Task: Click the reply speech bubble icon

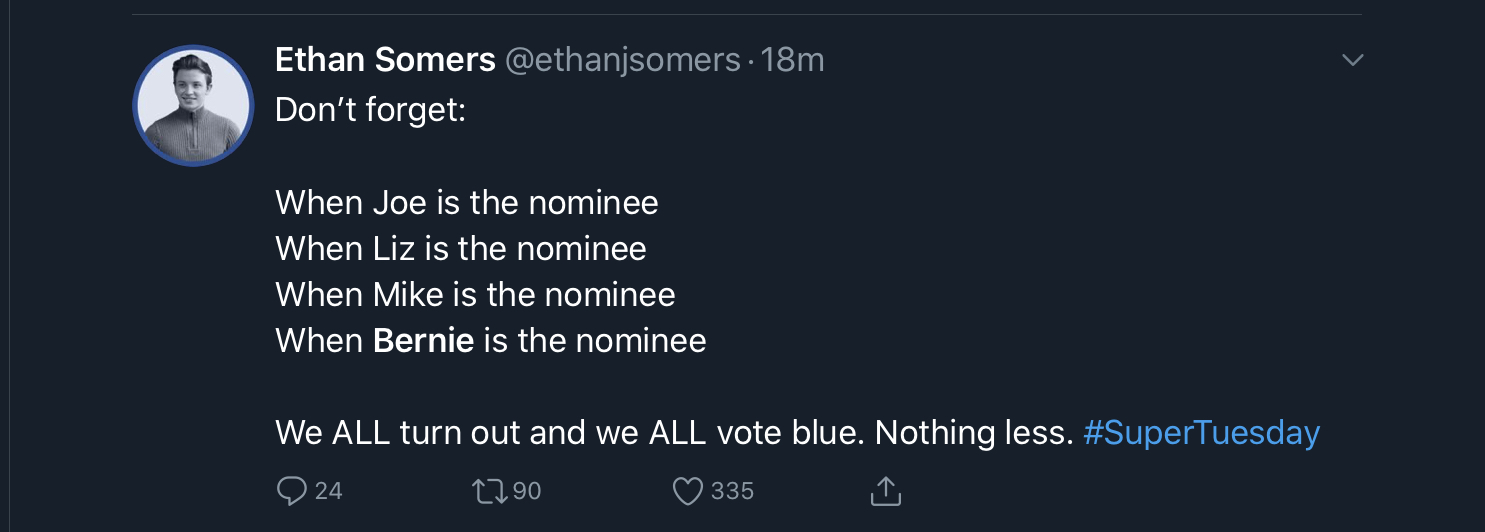Action: pyautogui.click(x=291, y=491)
